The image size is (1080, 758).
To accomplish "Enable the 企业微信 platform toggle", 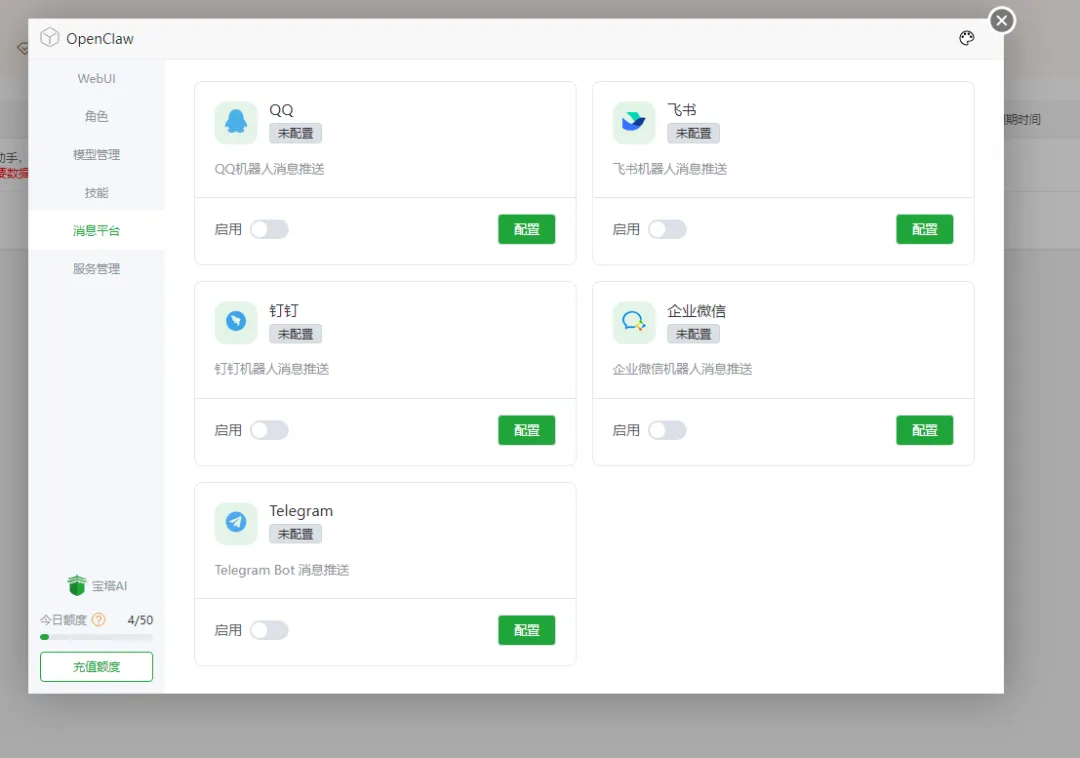I will 667,430.
